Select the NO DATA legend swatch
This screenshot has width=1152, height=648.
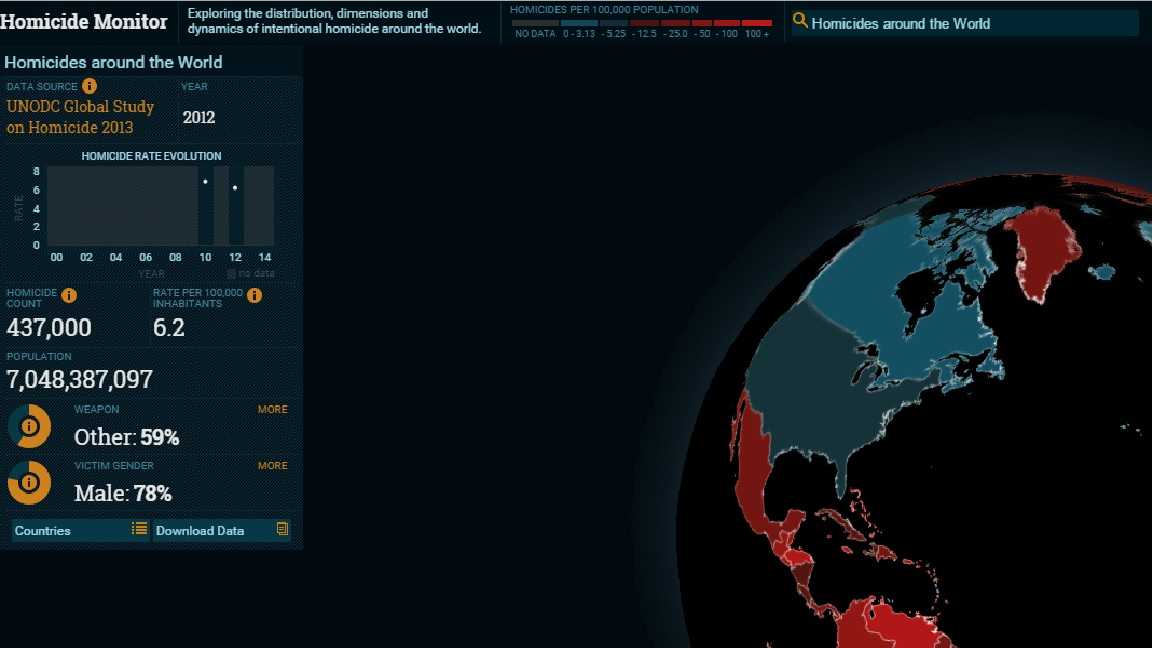[x=535, y=24]
